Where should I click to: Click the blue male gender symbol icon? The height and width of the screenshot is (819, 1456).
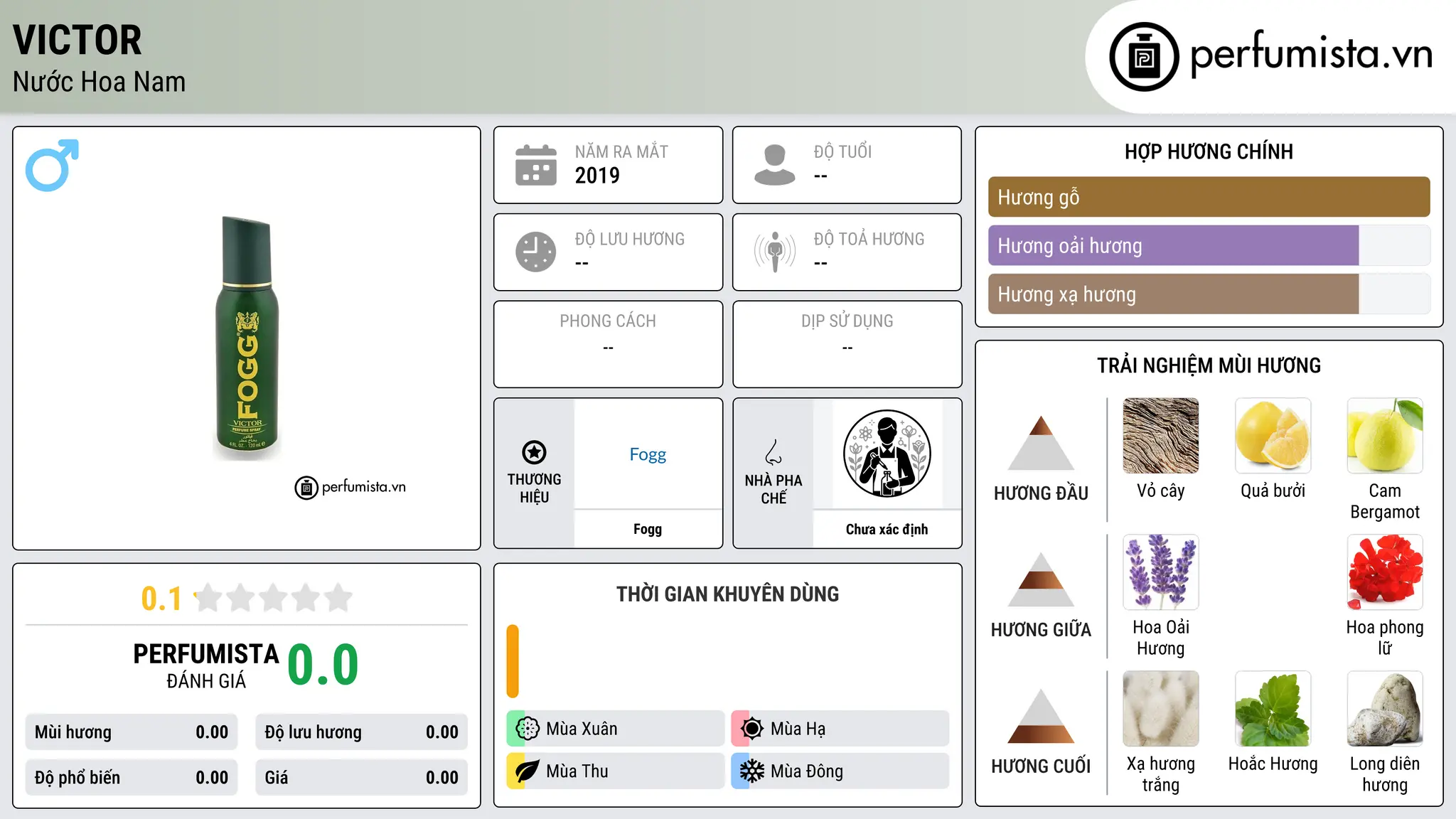point(52,165)
